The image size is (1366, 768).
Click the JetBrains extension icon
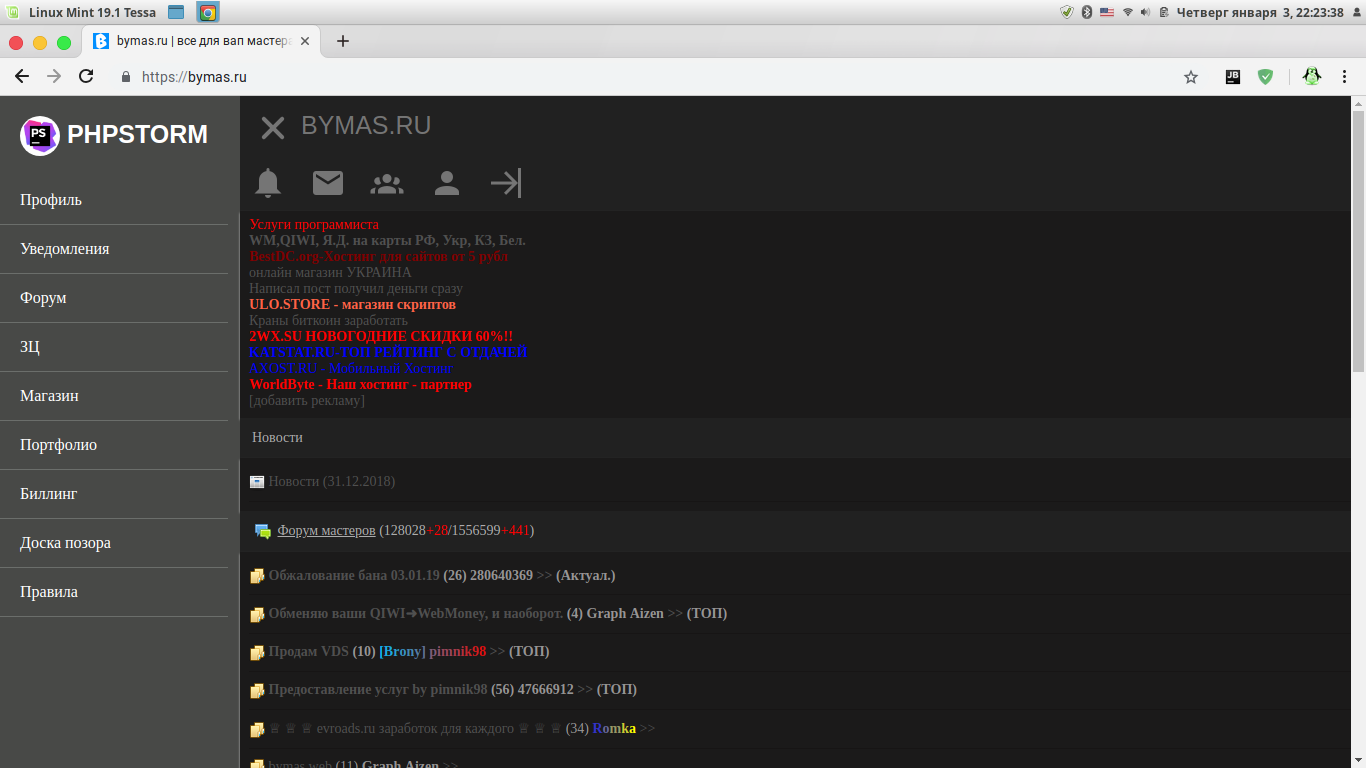tap(1233, 77)
